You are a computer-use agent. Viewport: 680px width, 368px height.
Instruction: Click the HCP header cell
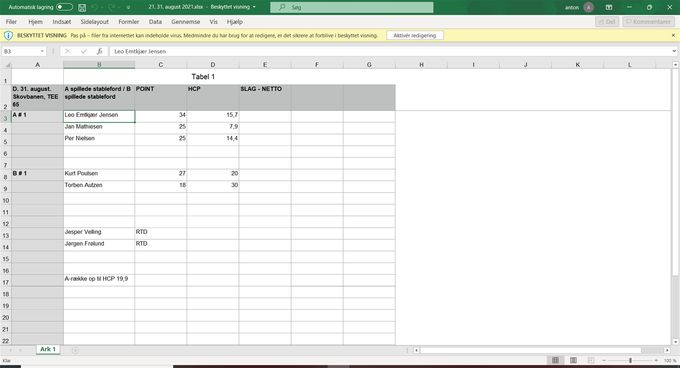click(212, 98)
